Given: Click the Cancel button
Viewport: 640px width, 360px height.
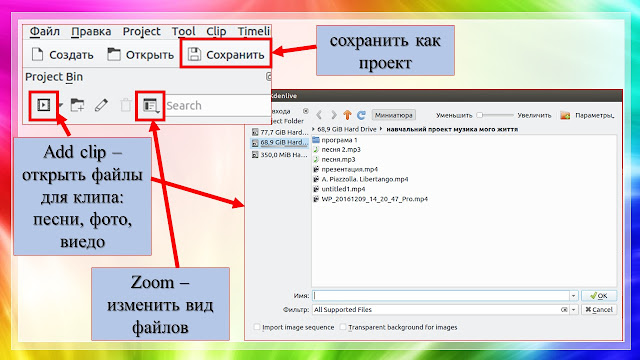Looking at the screenshot, I should [599, 310].
